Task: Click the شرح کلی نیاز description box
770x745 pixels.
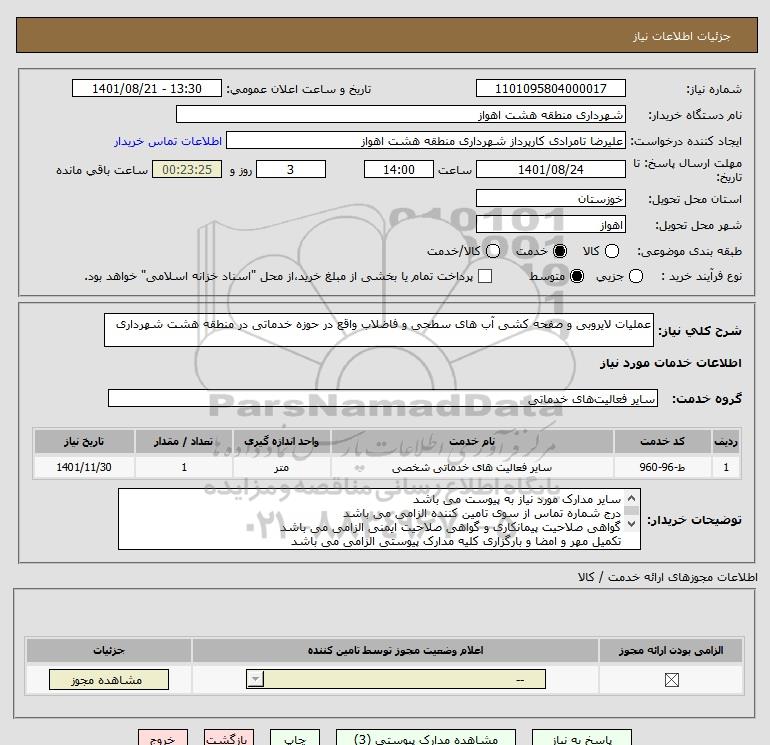Action: 379,330
